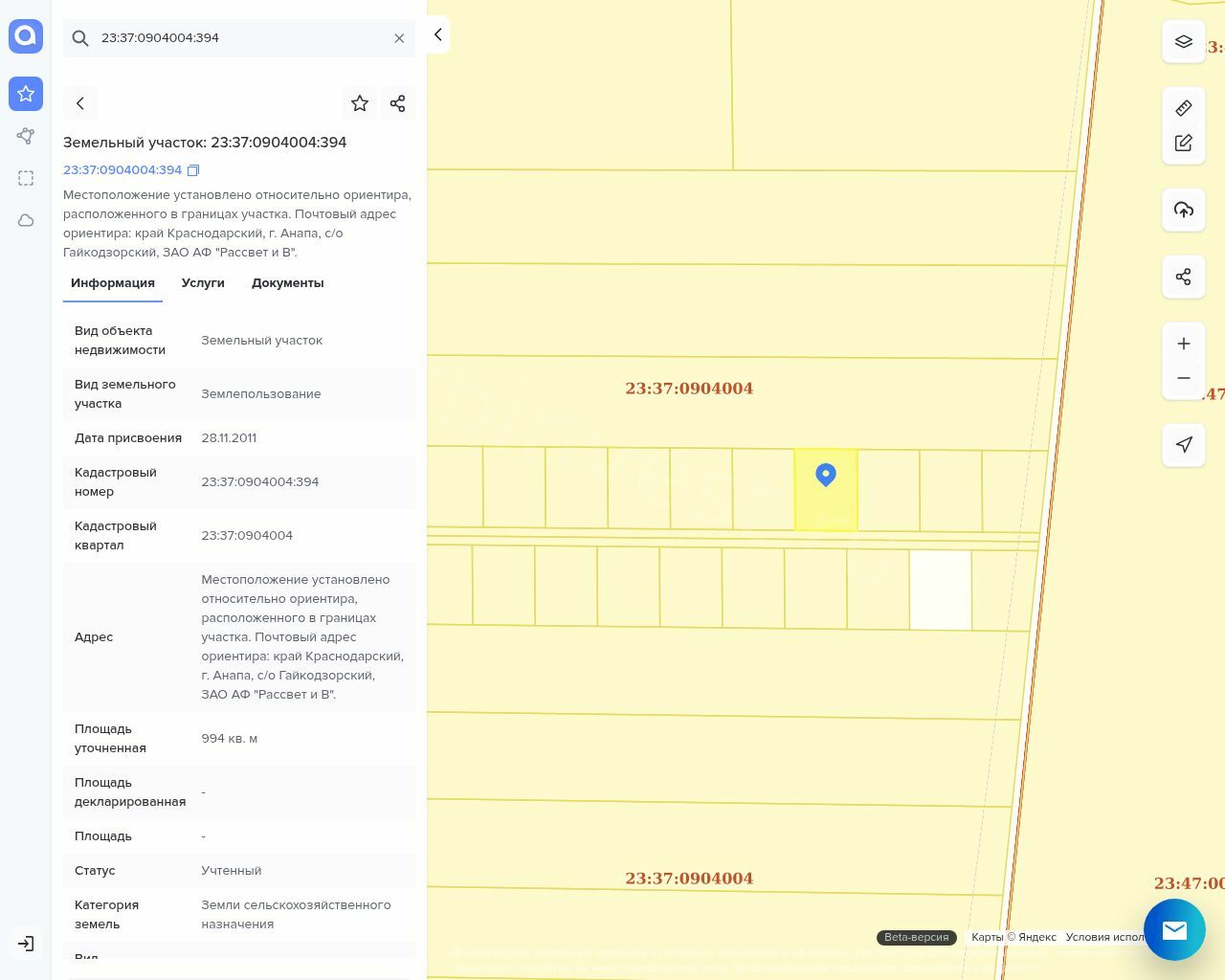Clear the search field text

399,38
